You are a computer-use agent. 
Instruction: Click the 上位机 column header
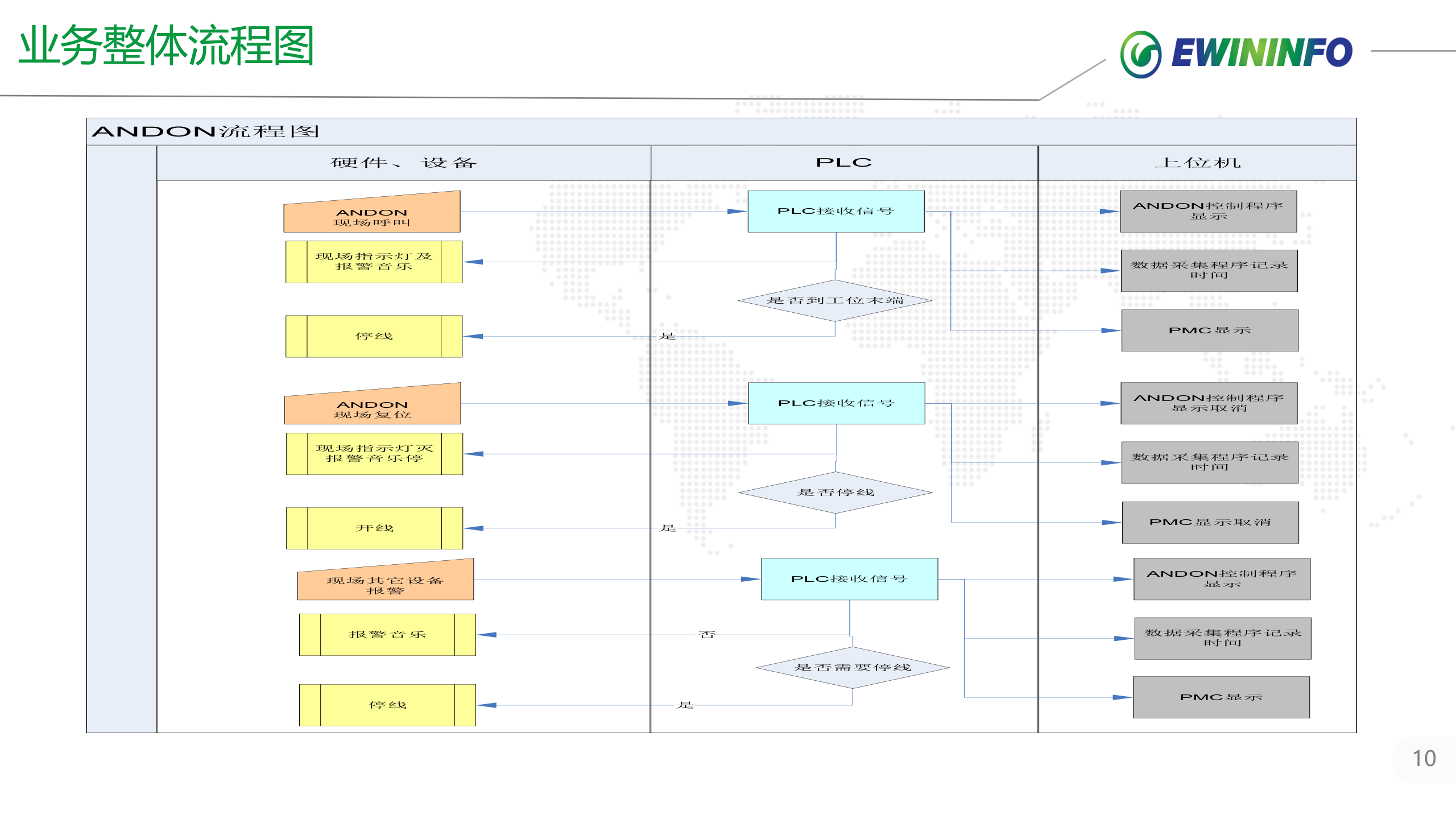1197,163
